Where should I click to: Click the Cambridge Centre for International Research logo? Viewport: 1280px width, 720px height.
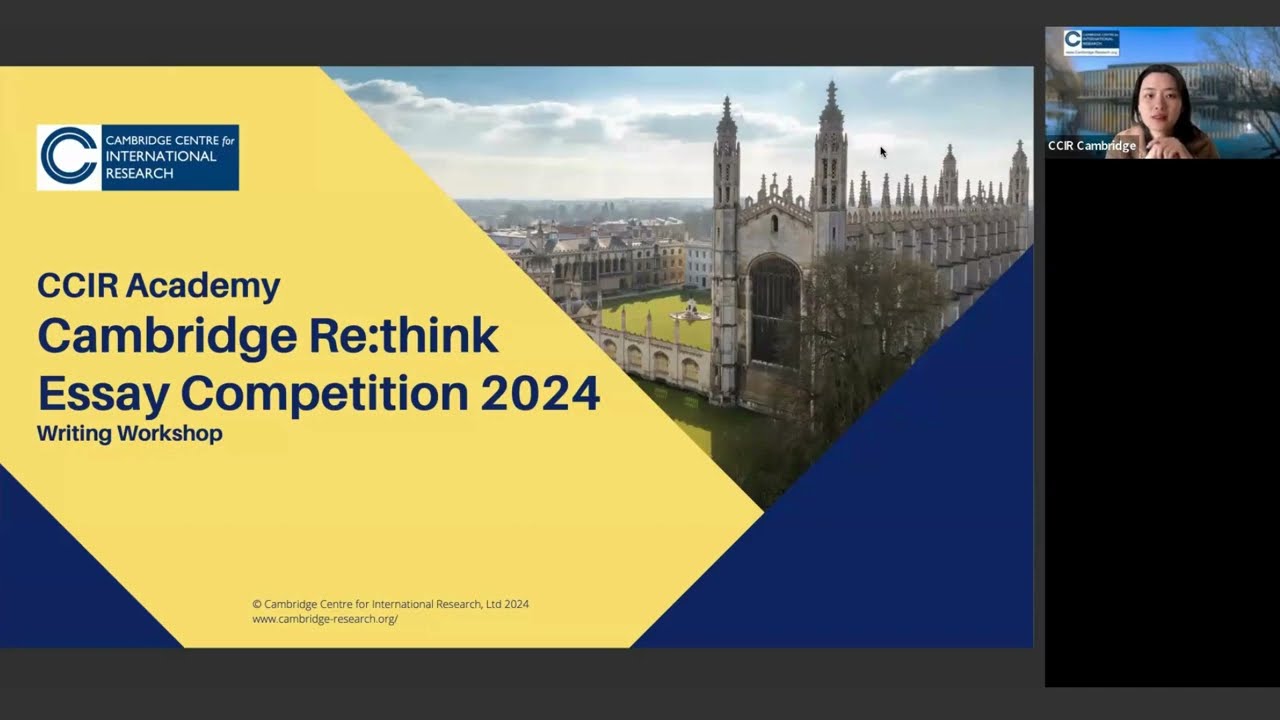coord(138,158)
